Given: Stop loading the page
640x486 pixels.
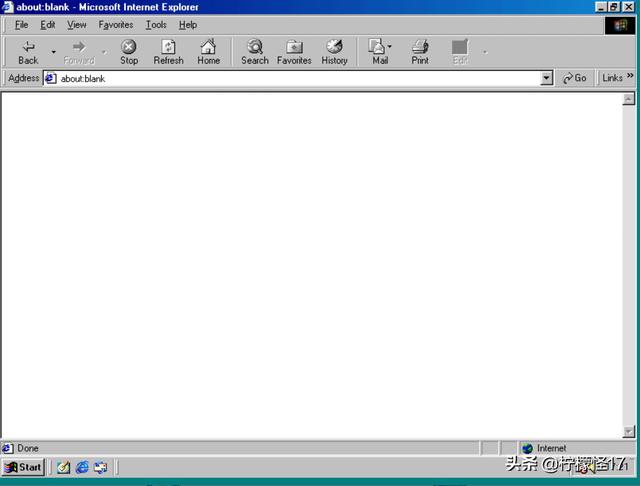Looking at the screenshot, I should (129, 52).
